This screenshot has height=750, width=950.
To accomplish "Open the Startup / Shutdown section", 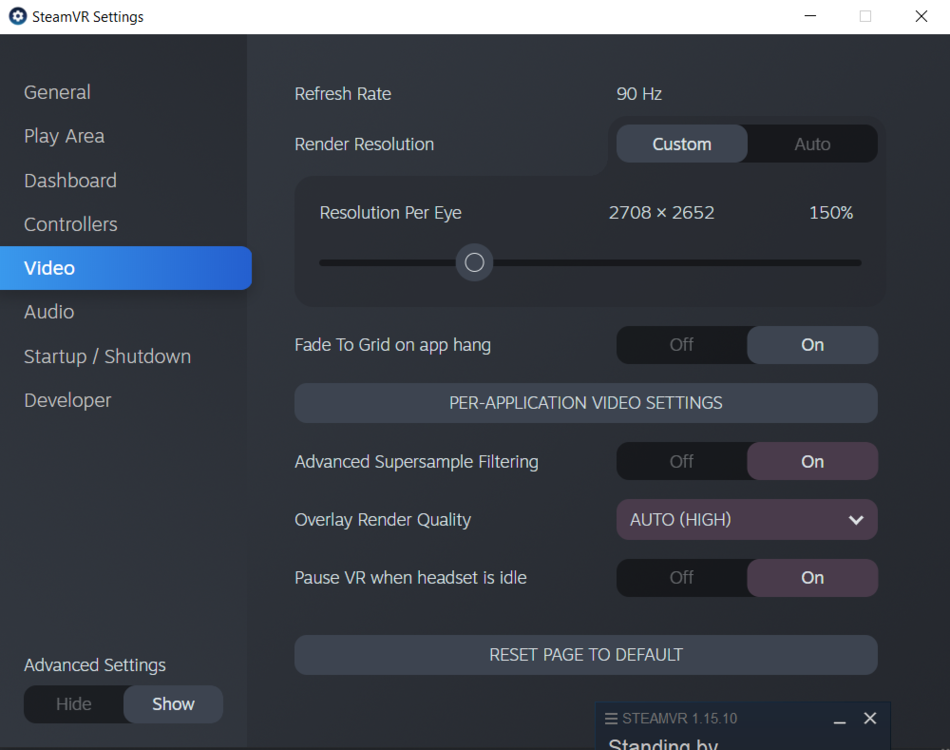I will pyautogui.click(x=107, y=356).
